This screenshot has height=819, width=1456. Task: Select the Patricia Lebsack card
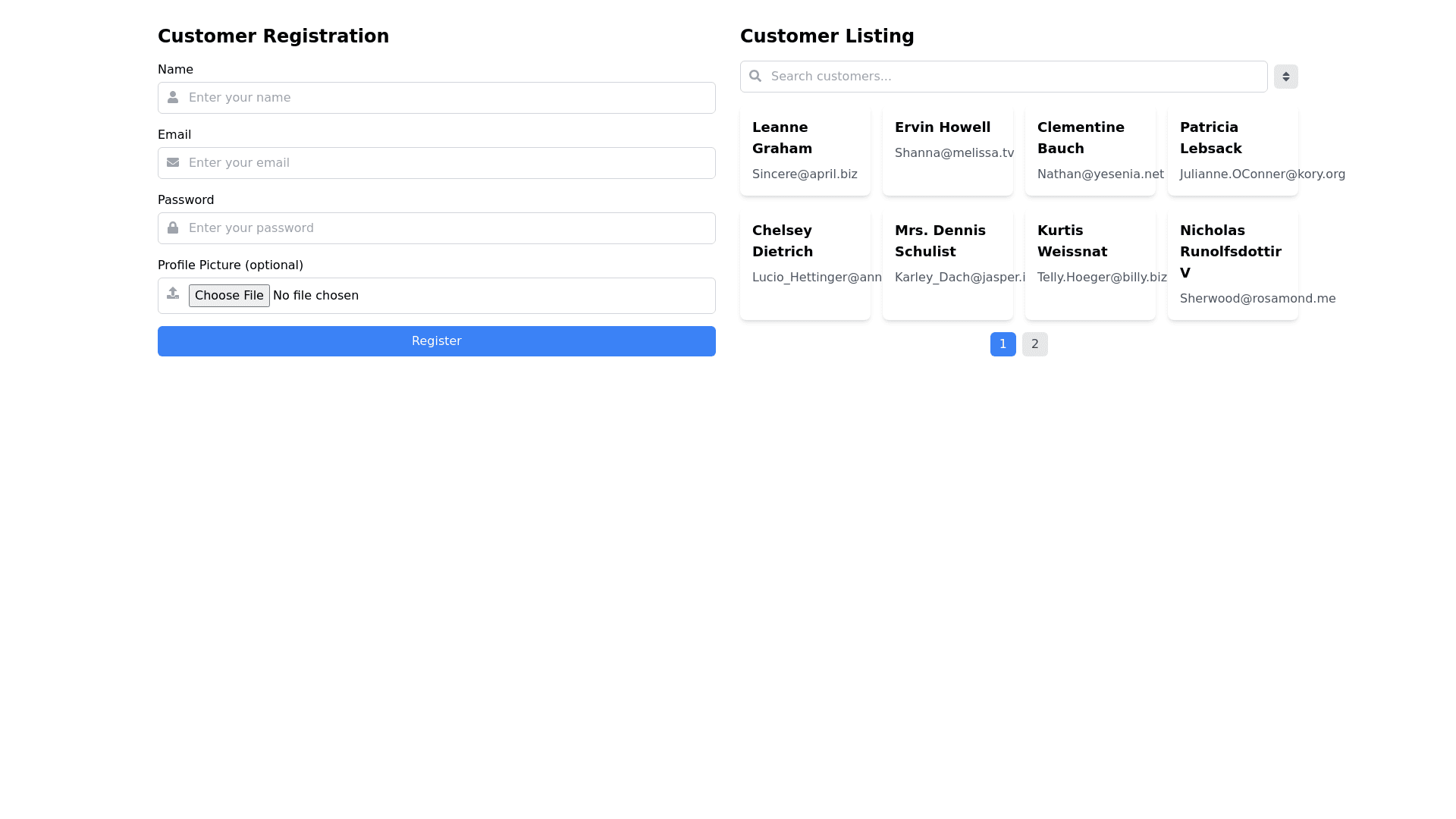click(x=1232, y=151)
